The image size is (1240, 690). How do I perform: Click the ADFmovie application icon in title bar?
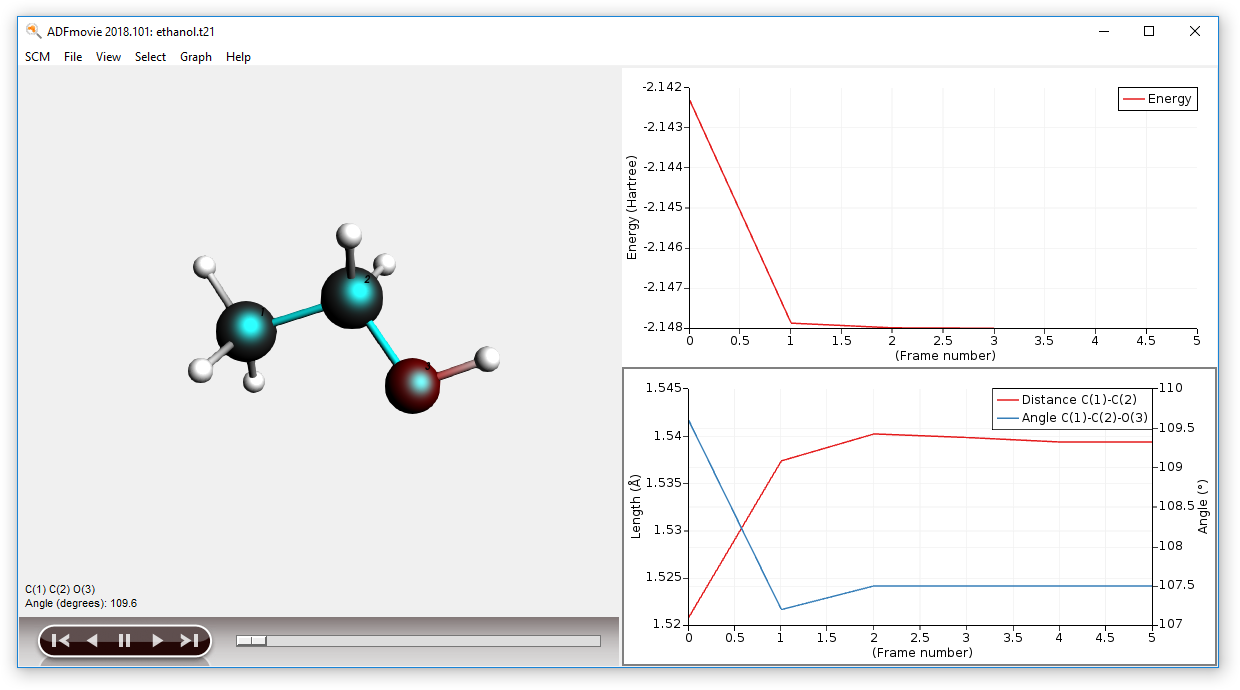coord(34,31)
